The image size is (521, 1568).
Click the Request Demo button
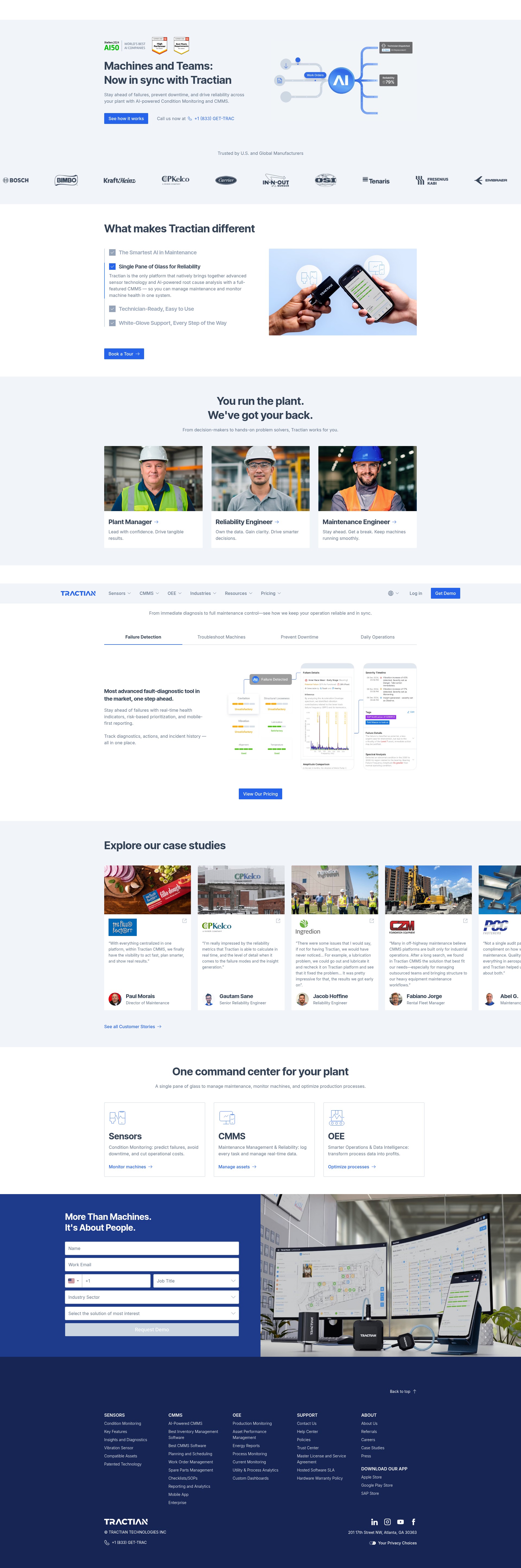tap(152, 1329)
